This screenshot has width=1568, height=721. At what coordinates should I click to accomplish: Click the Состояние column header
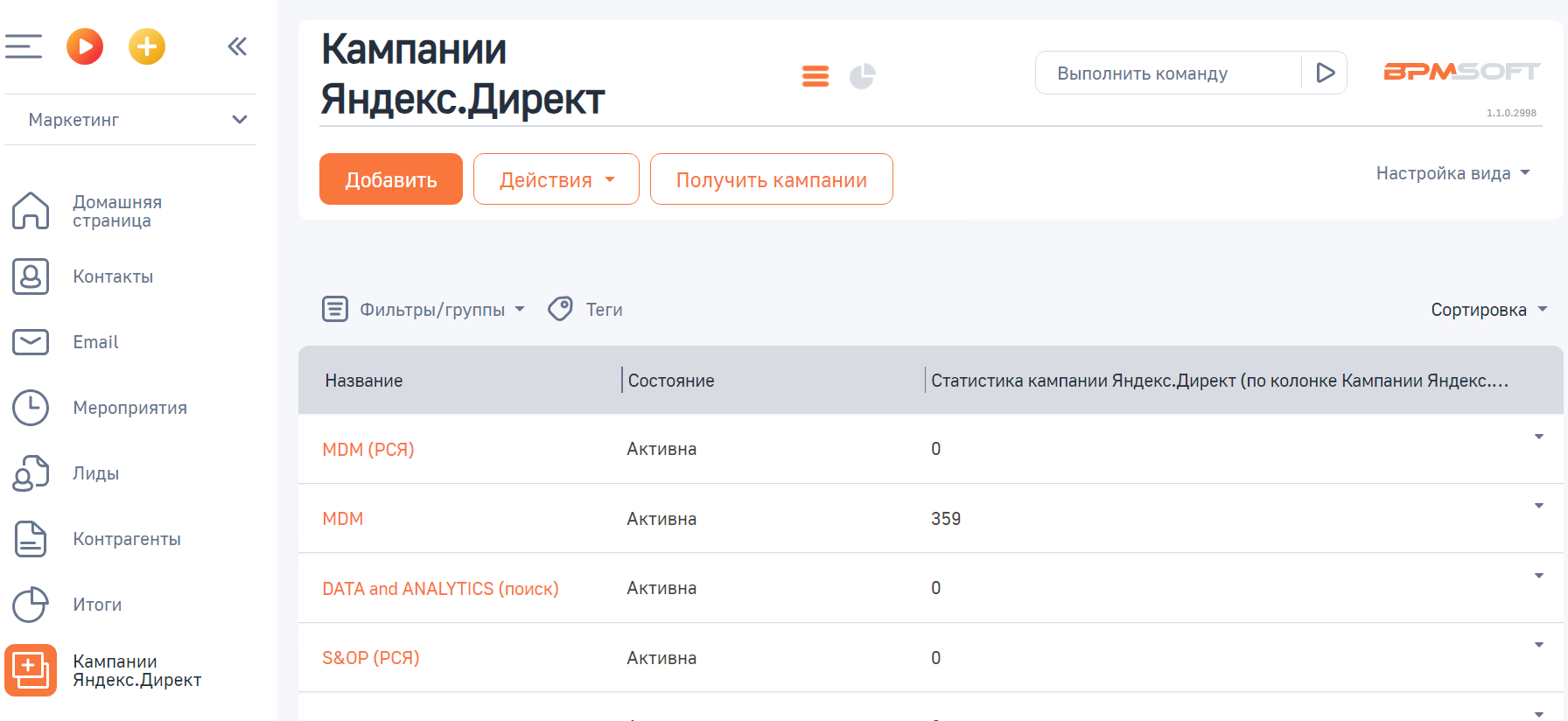[x=671, y=381]
